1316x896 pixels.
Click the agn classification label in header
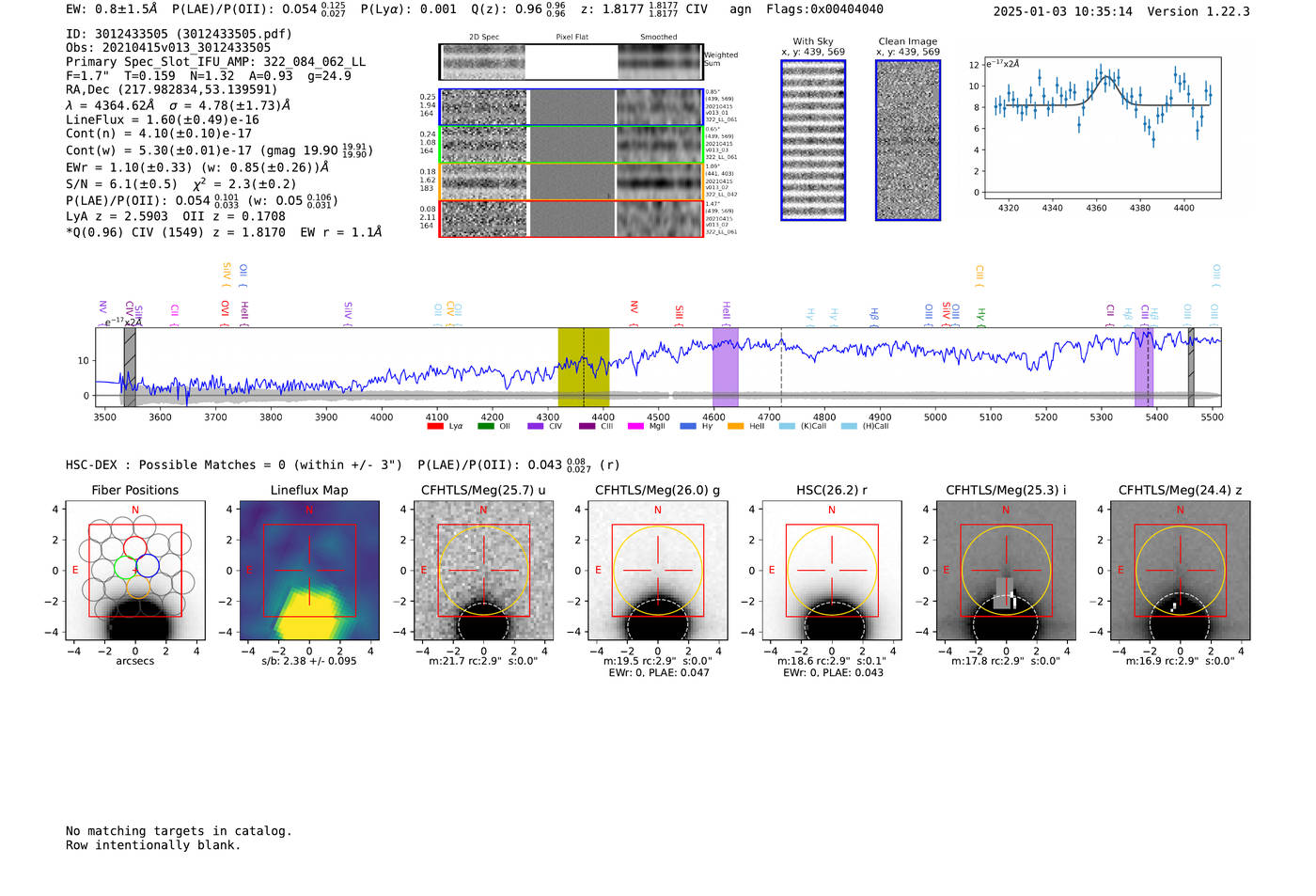click(x=741, y=10)
